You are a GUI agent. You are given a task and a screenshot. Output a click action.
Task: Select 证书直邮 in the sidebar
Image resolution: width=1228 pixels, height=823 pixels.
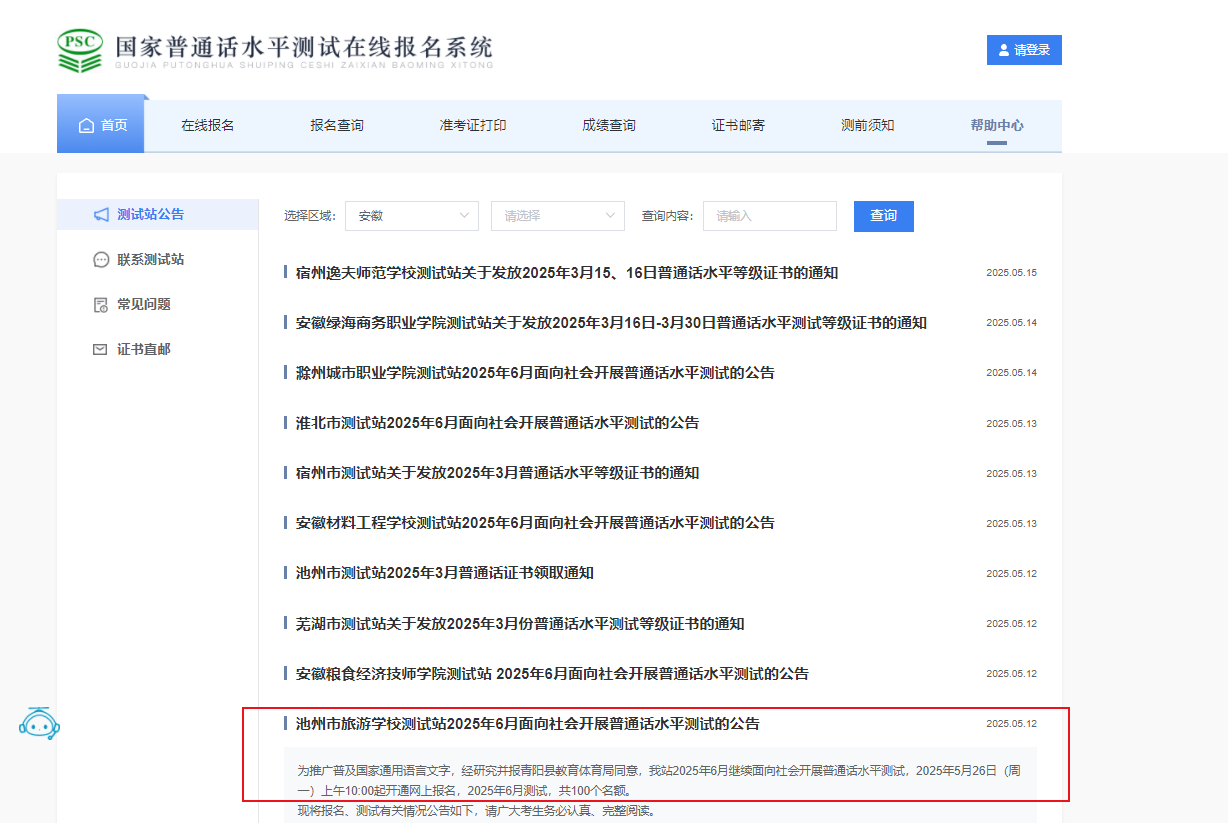[x=144, y=350]
